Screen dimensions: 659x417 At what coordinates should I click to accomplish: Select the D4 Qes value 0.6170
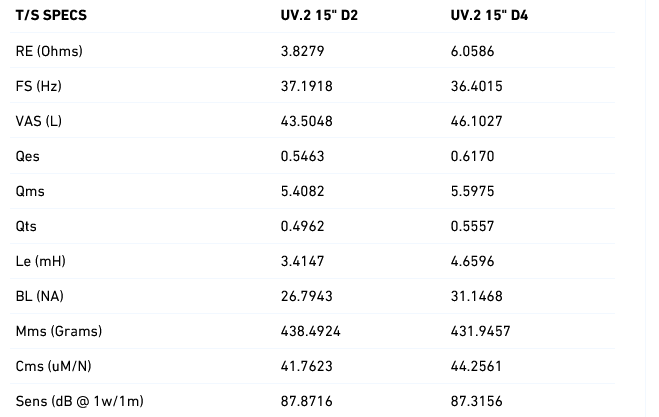[x=474, y=156]
